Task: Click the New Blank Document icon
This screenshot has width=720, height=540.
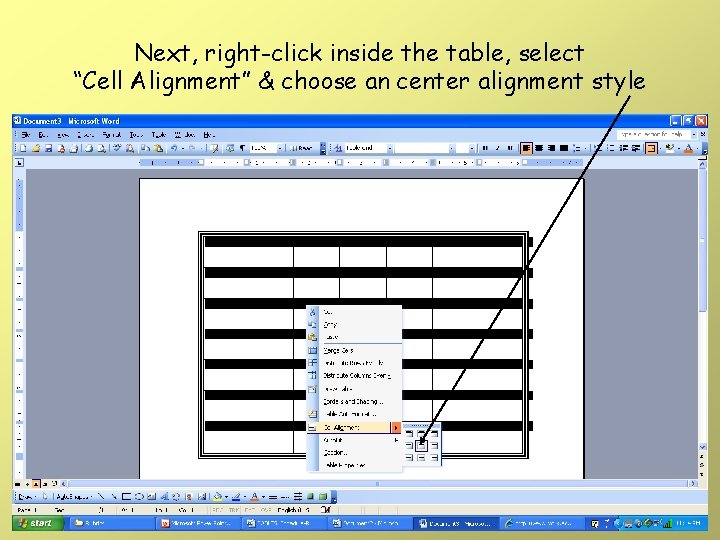Action: 23,148
